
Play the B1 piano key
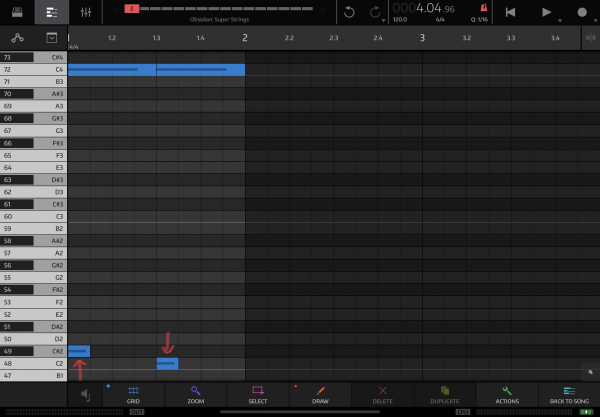tap(34, 376)
